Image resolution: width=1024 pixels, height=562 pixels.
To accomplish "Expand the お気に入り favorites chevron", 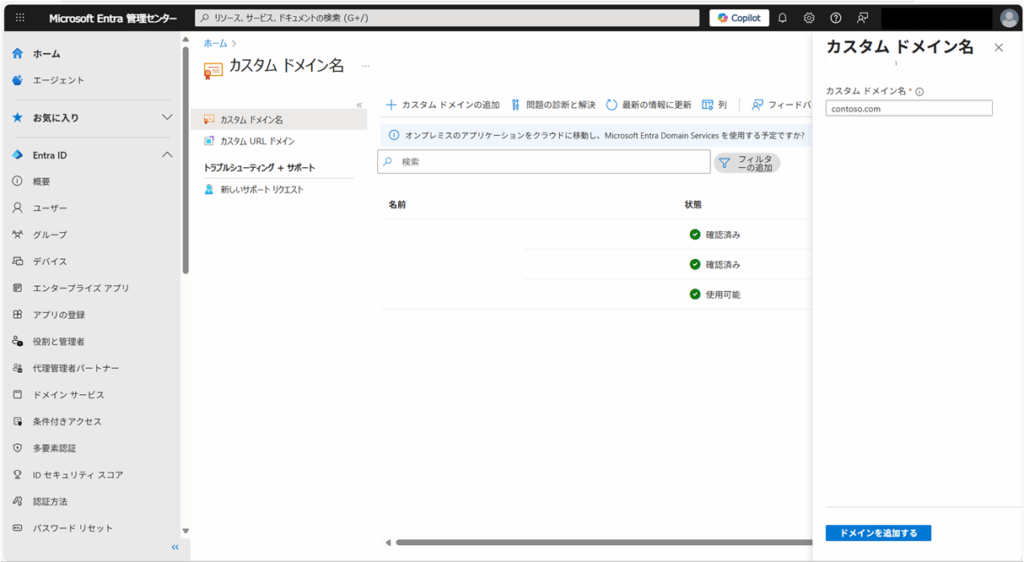I will [x=167, y=118].
